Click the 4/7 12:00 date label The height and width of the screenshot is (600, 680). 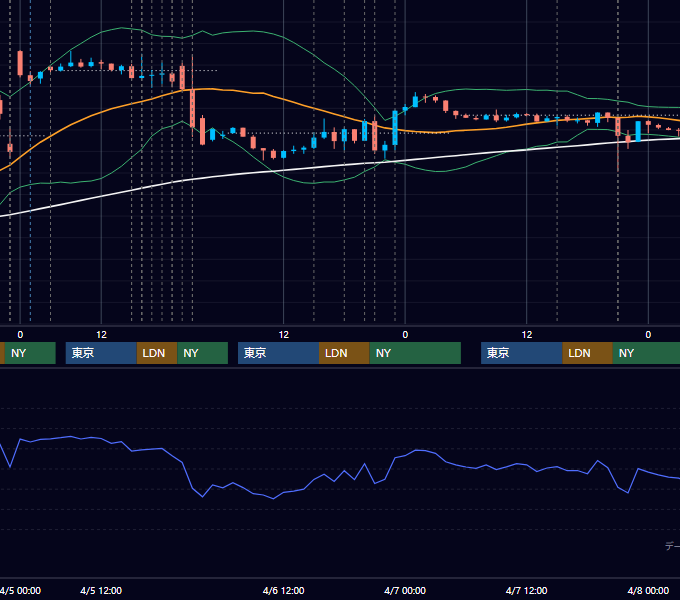[526, 590]
